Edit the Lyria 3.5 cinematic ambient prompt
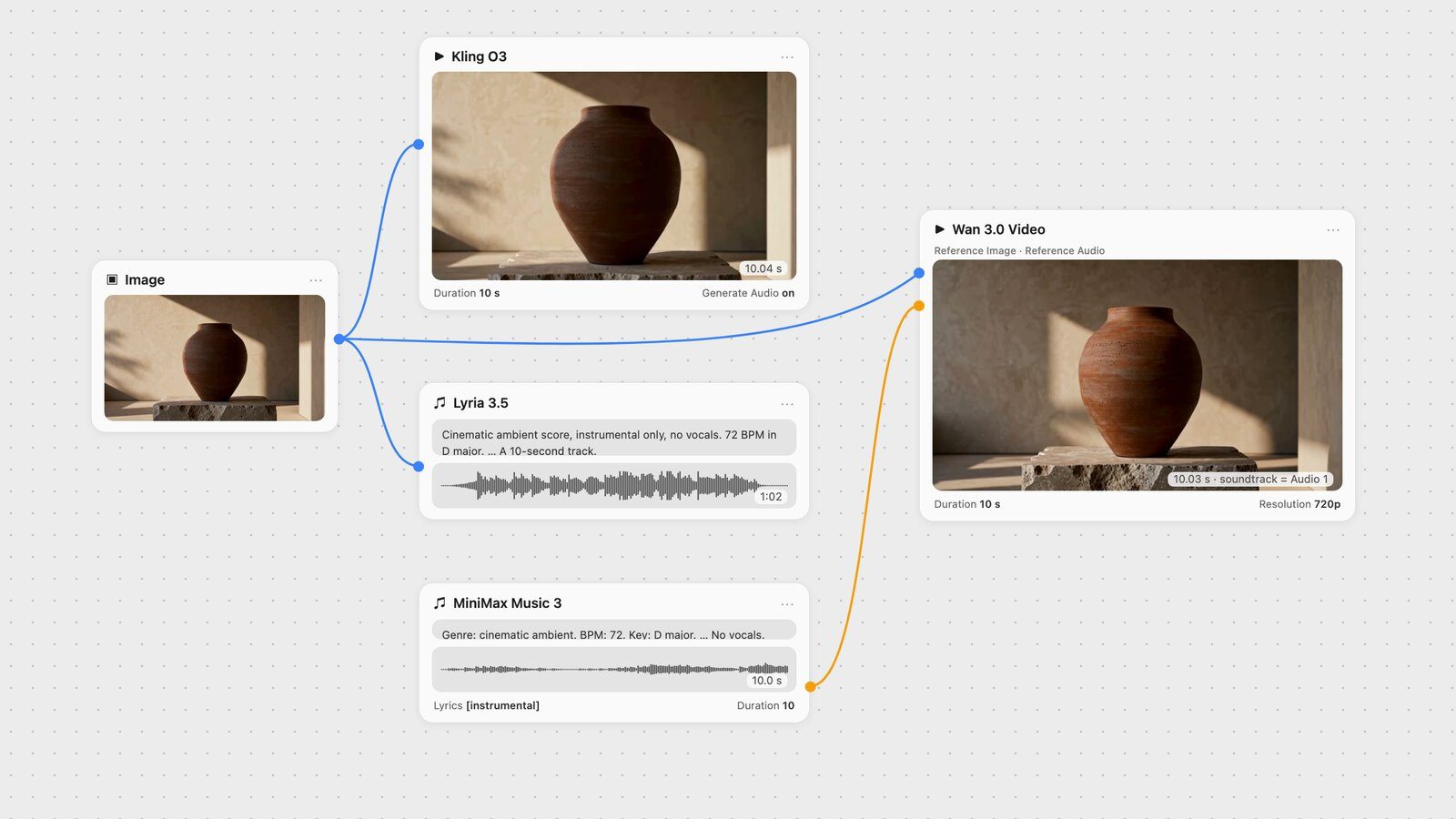The height and width of the screenshot is (819, 1456). click(x=614, y=438)
